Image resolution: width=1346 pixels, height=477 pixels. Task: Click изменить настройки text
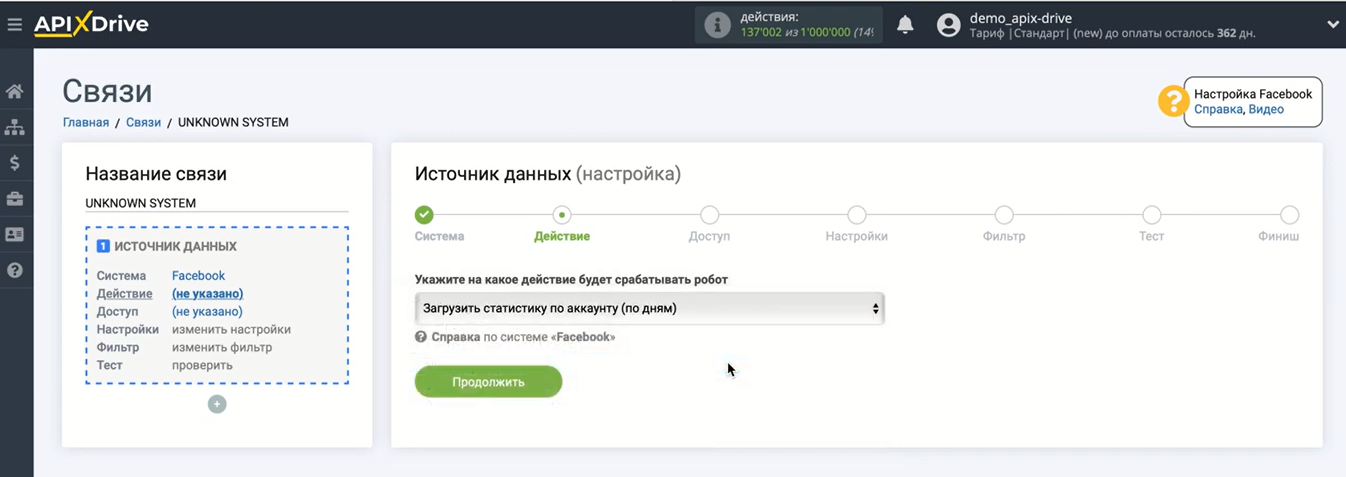pyautogui.click(x=231, y=330)
